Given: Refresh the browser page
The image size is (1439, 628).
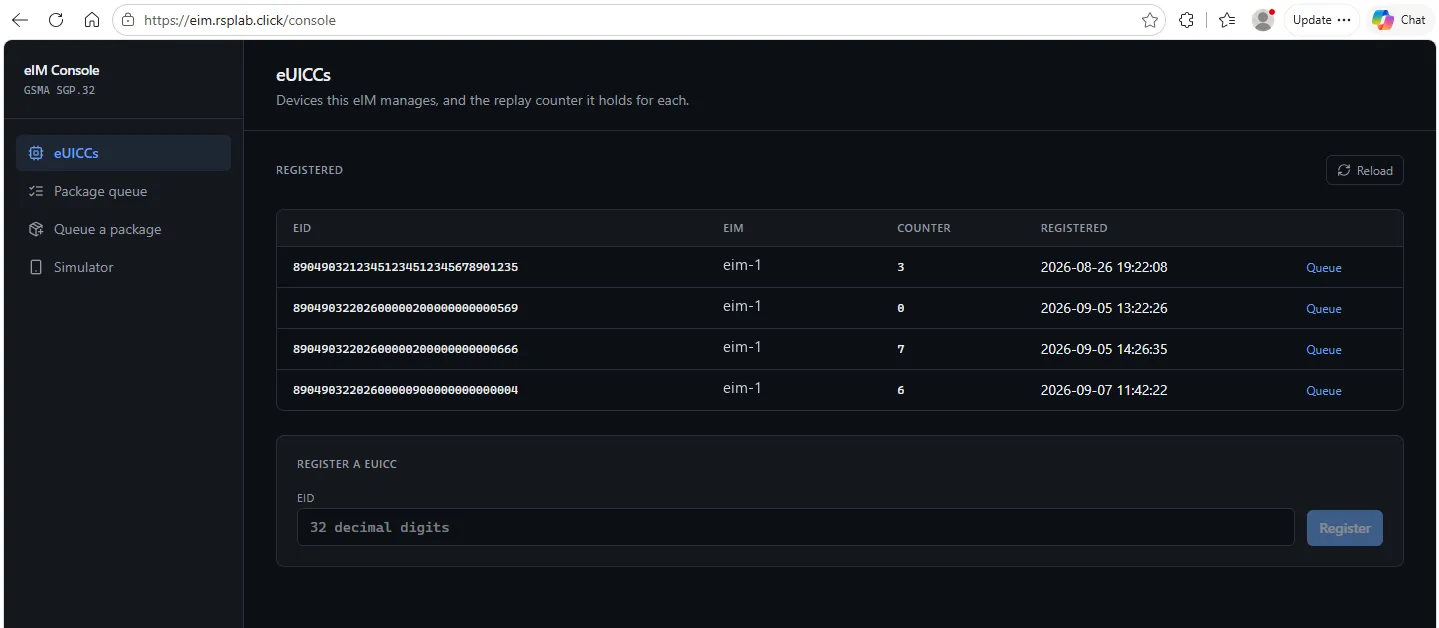Looking at the screenshot, I should [x=56, y=20].
